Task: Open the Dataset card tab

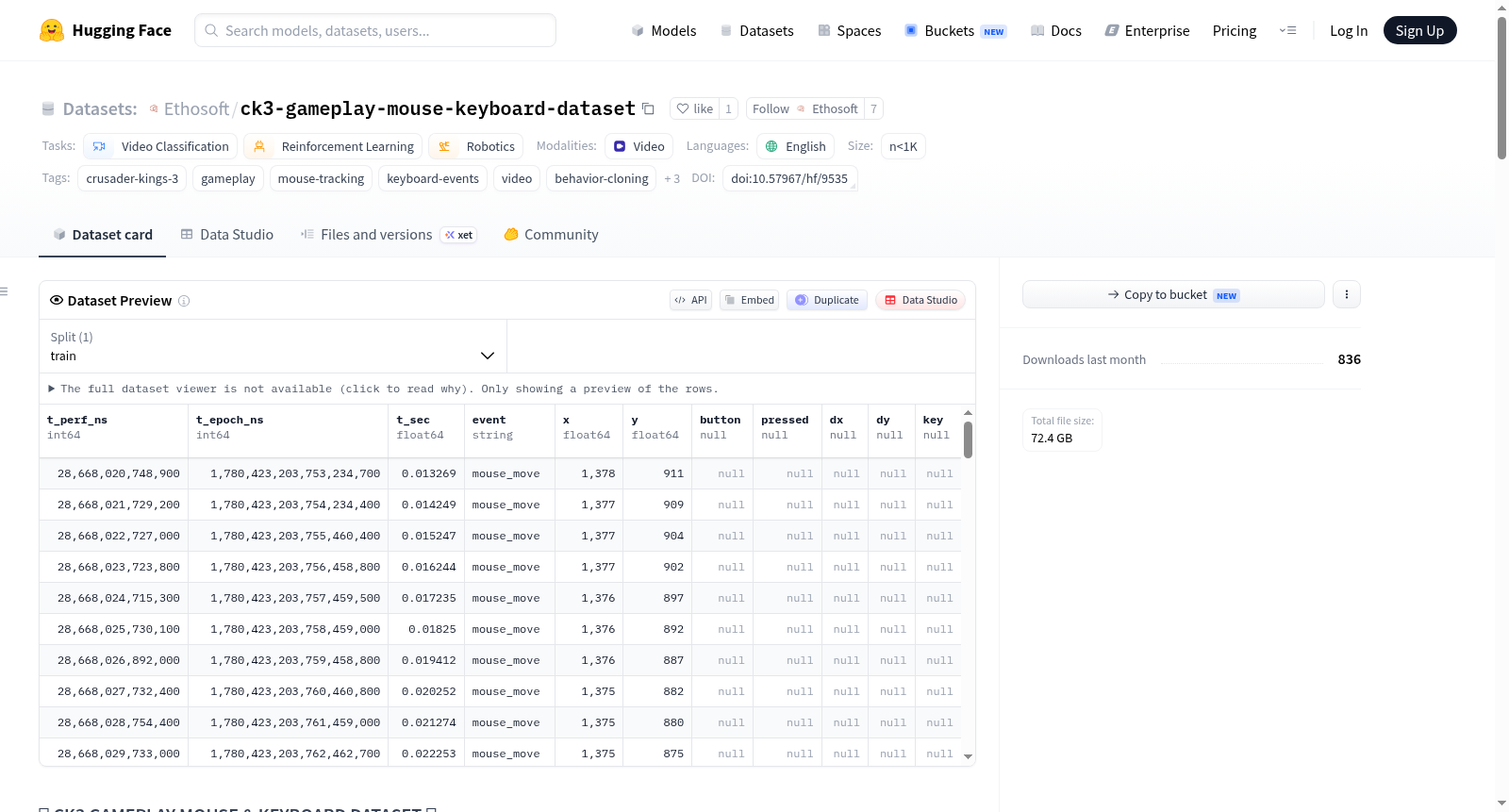Action: click(x=102, y=235)
